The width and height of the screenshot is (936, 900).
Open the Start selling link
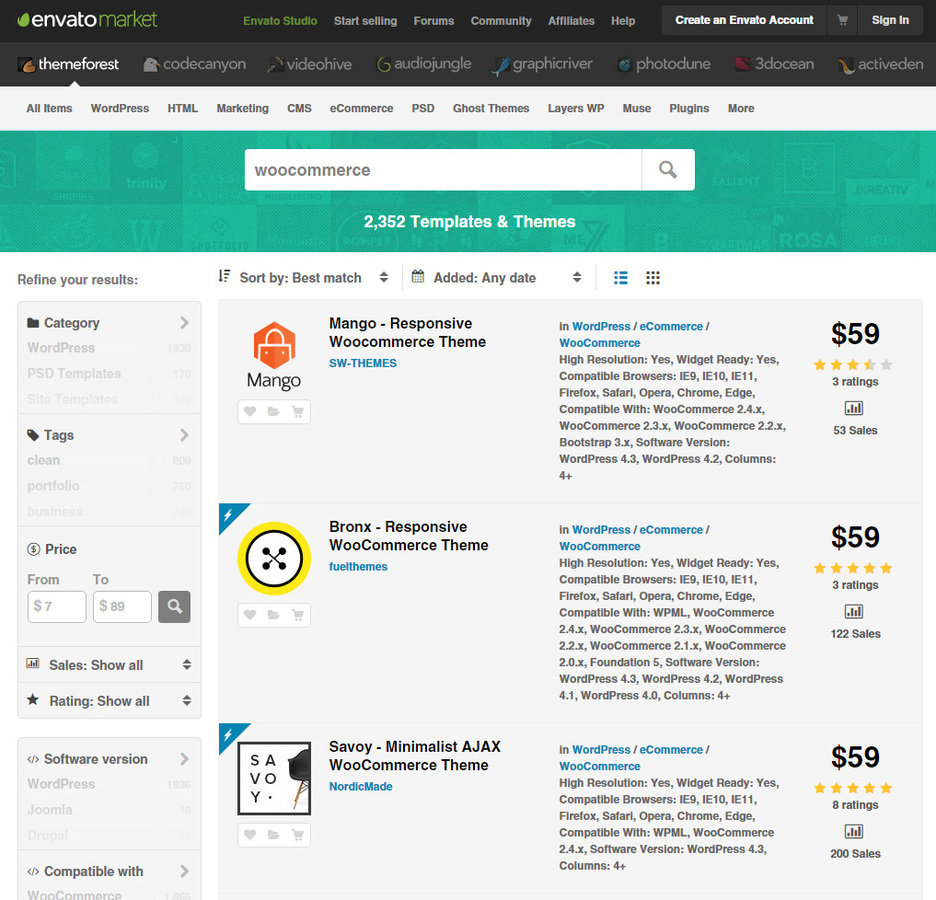click(365, 21)
